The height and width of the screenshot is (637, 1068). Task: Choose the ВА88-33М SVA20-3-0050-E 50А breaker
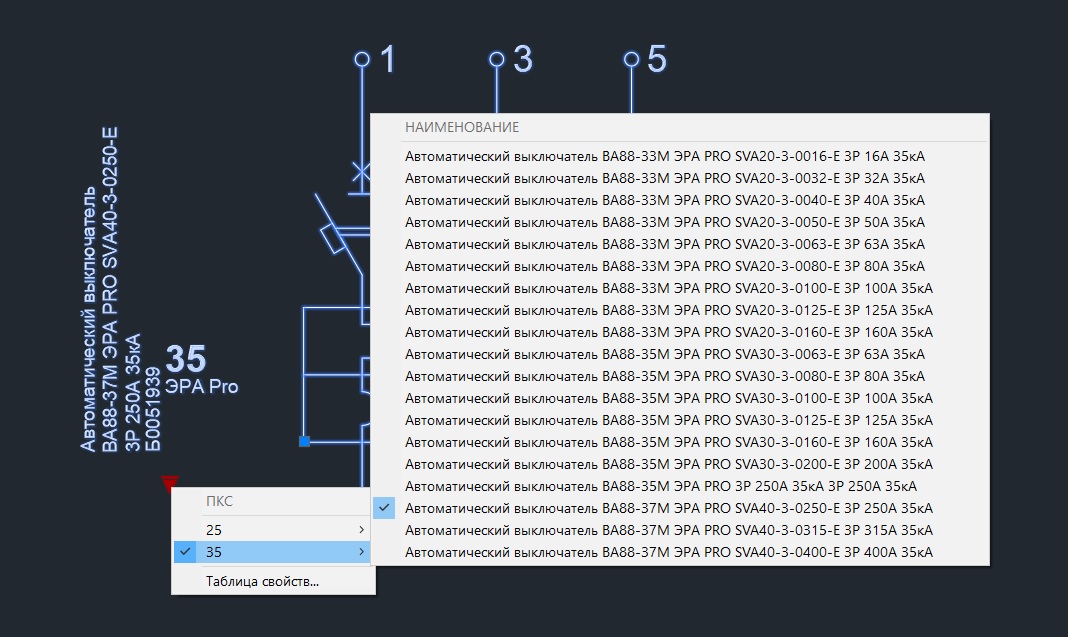tap(680, 222)
